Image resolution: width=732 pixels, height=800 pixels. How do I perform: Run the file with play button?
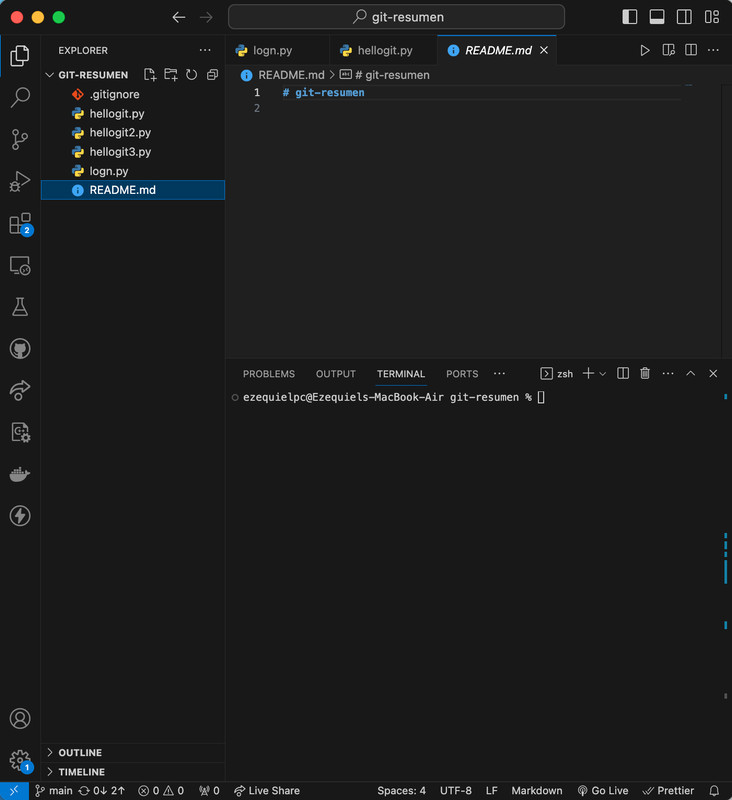[645, 50]
